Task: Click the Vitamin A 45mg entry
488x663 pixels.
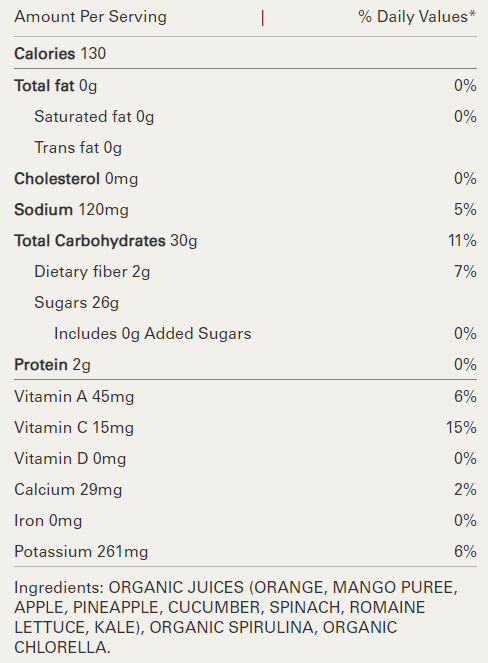Action: click(245, 397)
